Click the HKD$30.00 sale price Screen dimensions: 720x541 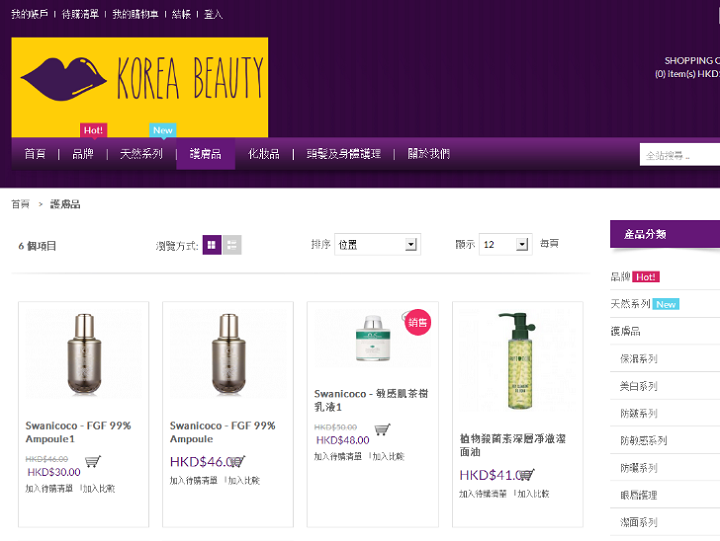pyautogui.click(x=54, y=472)
